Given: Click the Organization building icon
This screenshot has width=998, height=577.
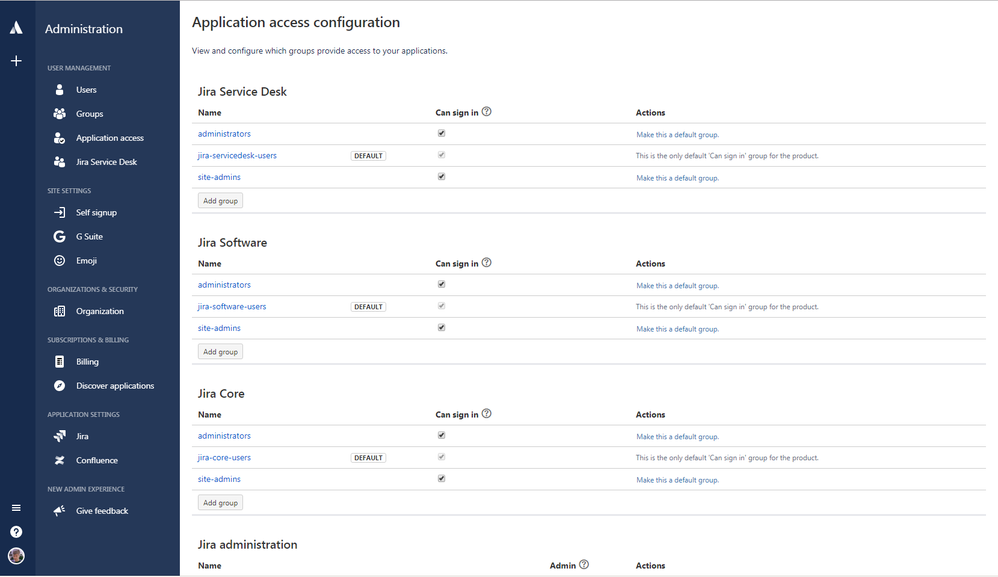Looking at the screenshot, I should (59, 311).
